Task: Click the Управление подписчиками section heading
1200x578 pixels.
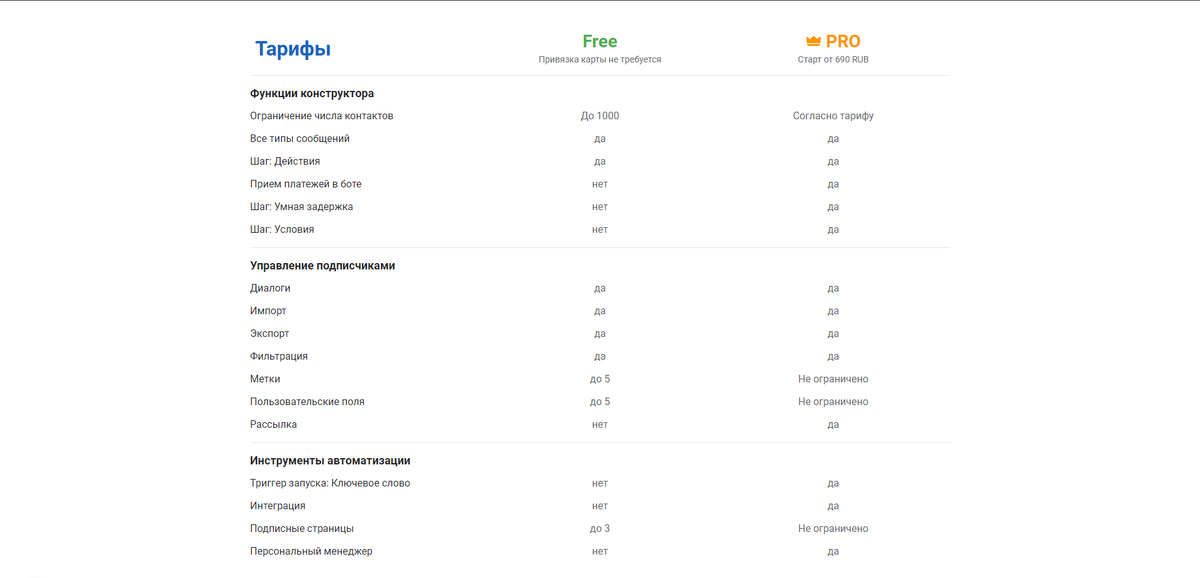Action: (323, 266)
